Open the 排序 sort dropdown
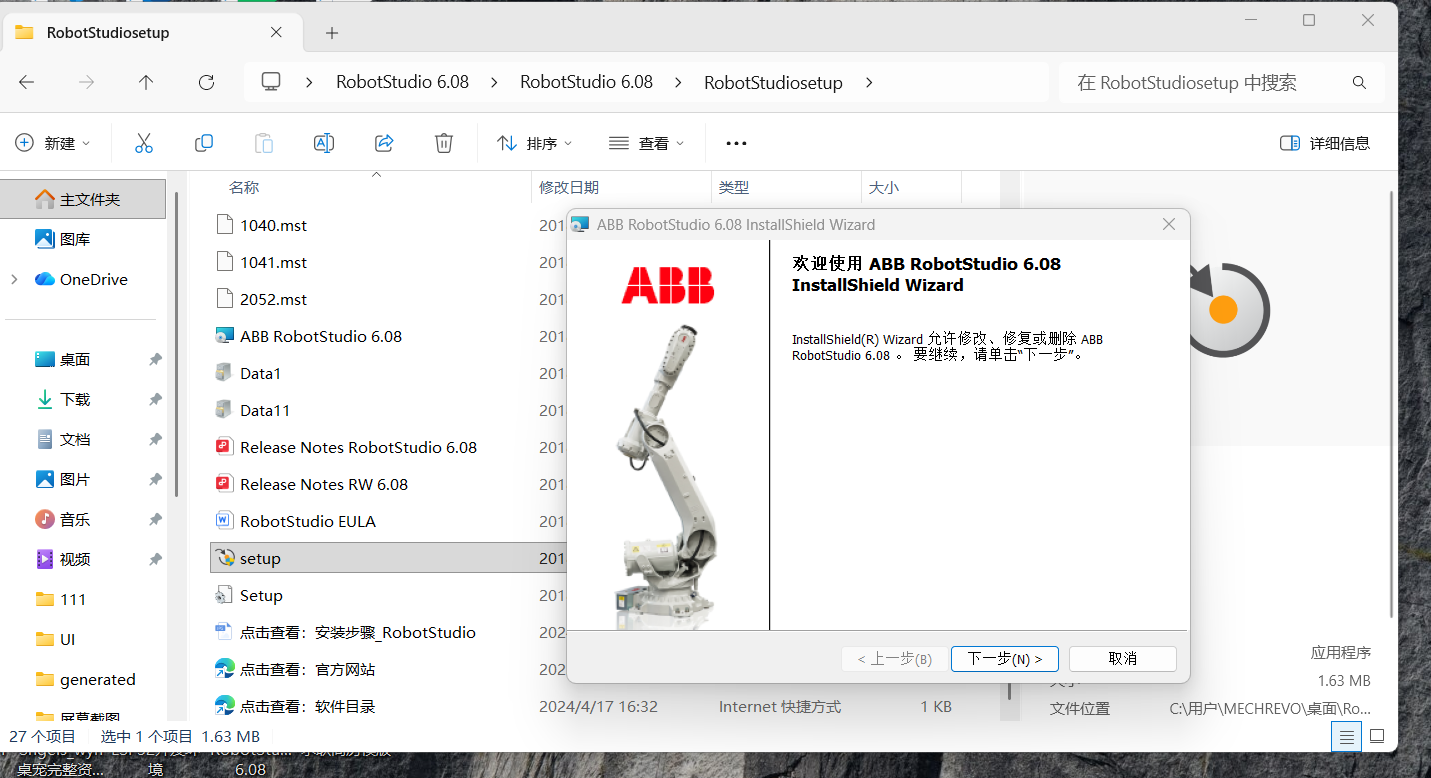Screen dimensions: 1431x778 pos(535,143)
